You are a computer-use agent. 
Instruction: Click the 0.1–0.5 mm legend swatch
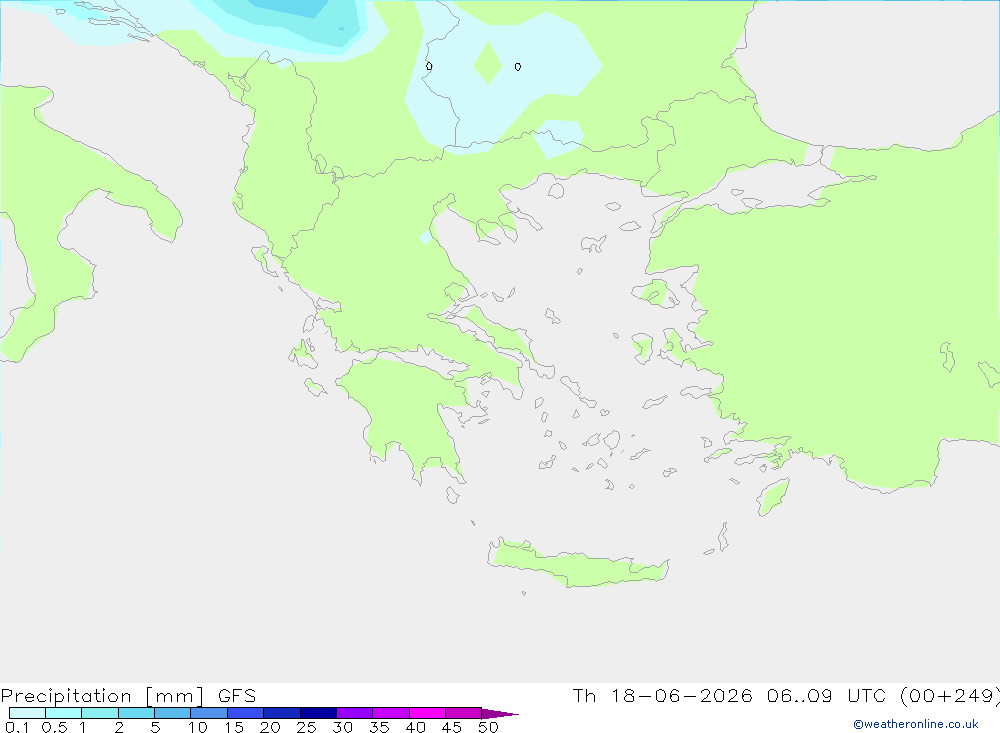click(27, 713)
